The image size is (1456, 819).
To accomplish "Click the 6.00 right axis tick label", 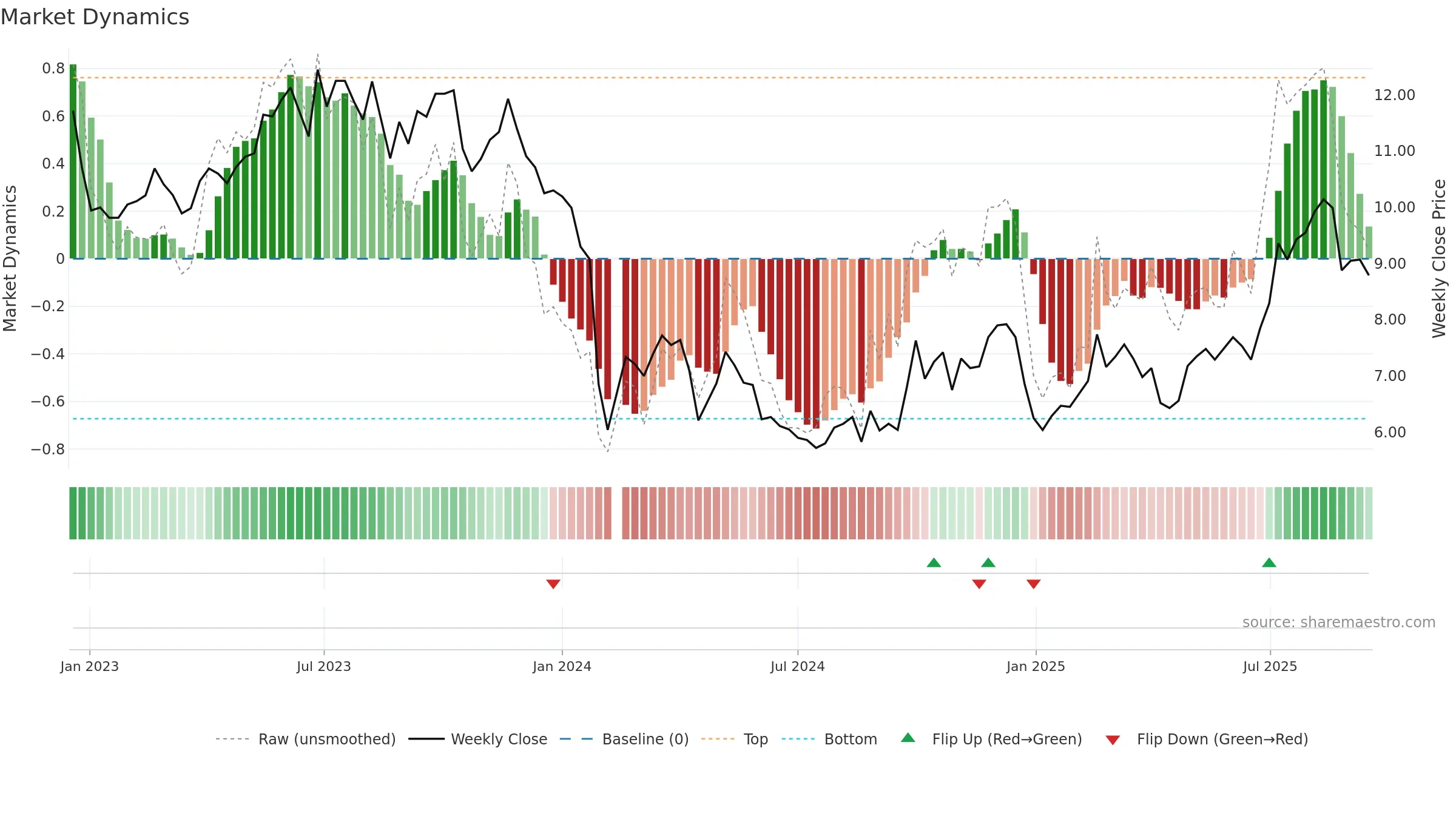I will [x=1390, y=432].
